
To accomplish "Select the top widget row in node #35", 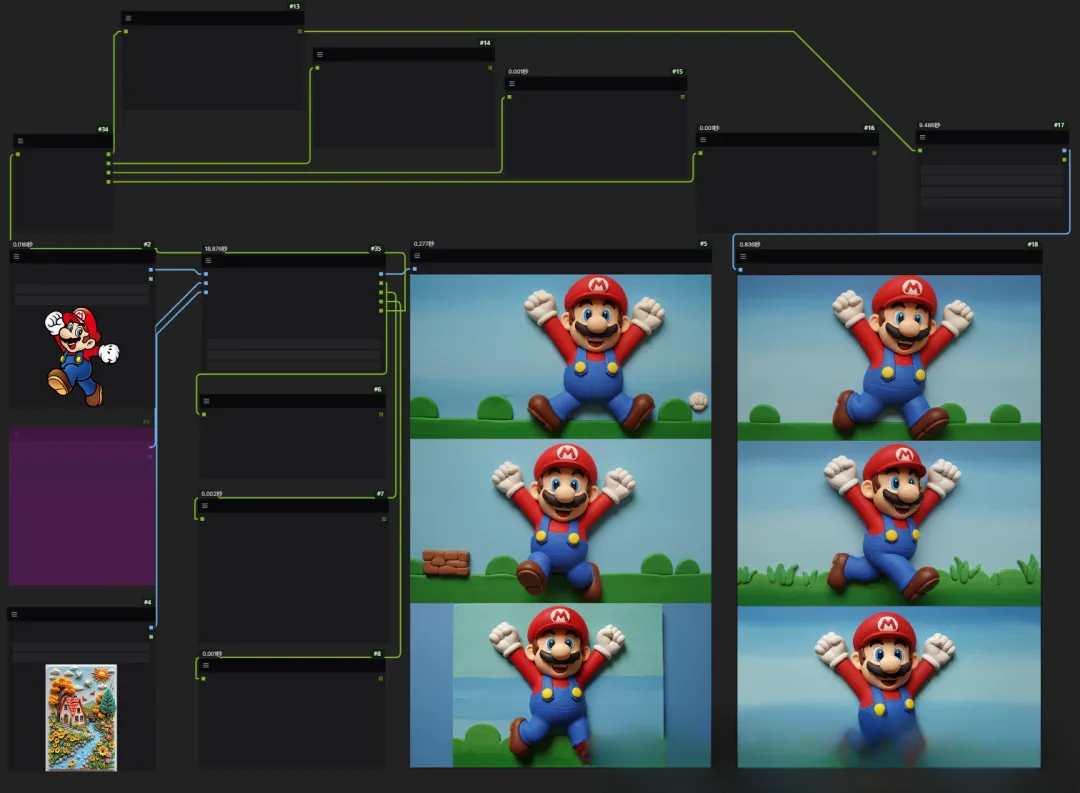I will click(293, 344).
